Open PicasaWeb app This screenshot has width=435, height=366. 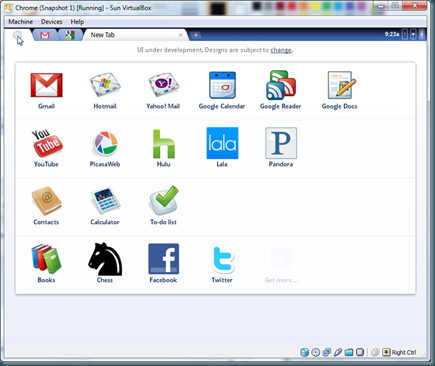click(105, 144)
